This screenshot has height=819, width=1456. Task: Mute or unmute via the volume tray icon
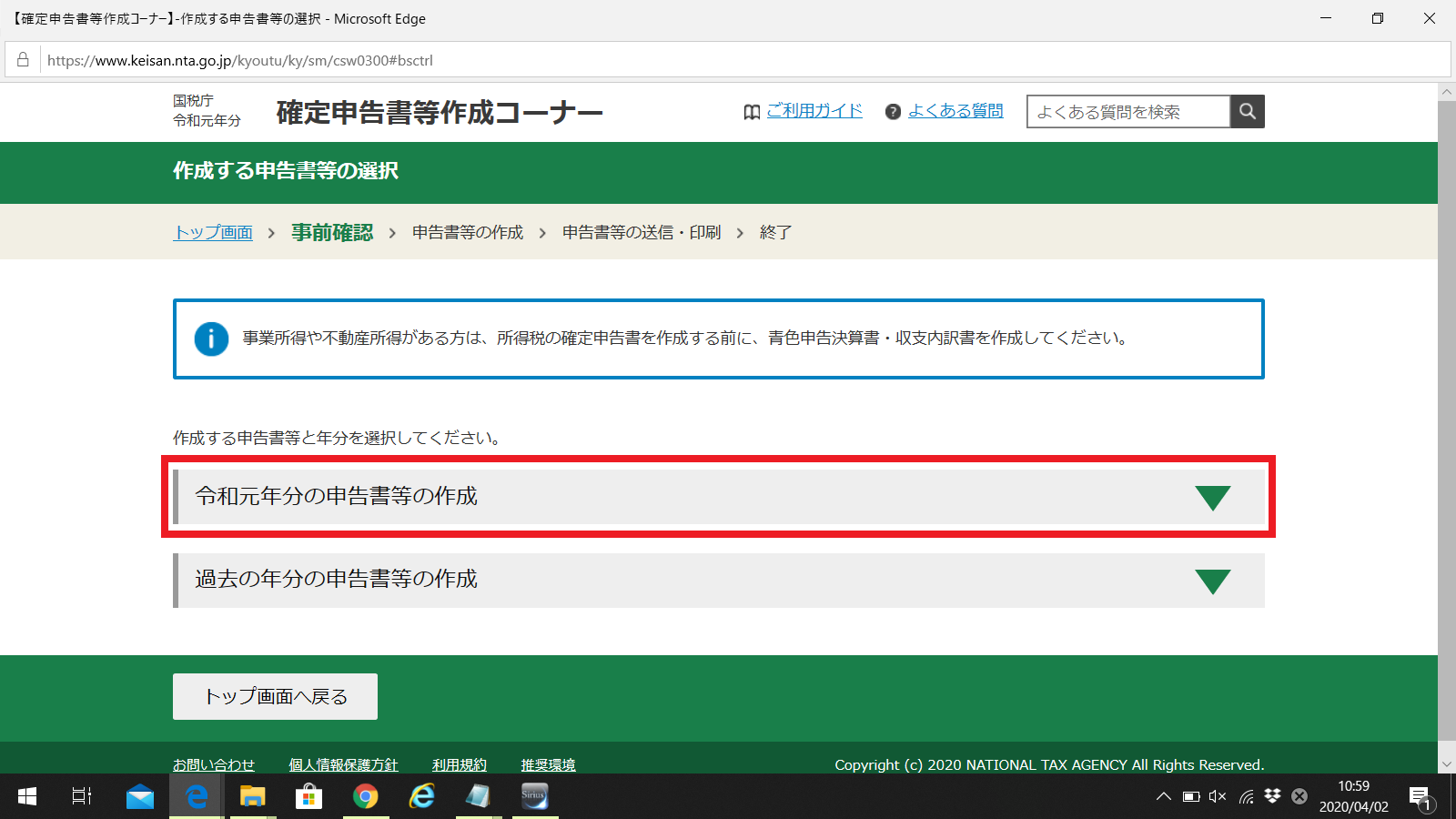point(1217,796)
